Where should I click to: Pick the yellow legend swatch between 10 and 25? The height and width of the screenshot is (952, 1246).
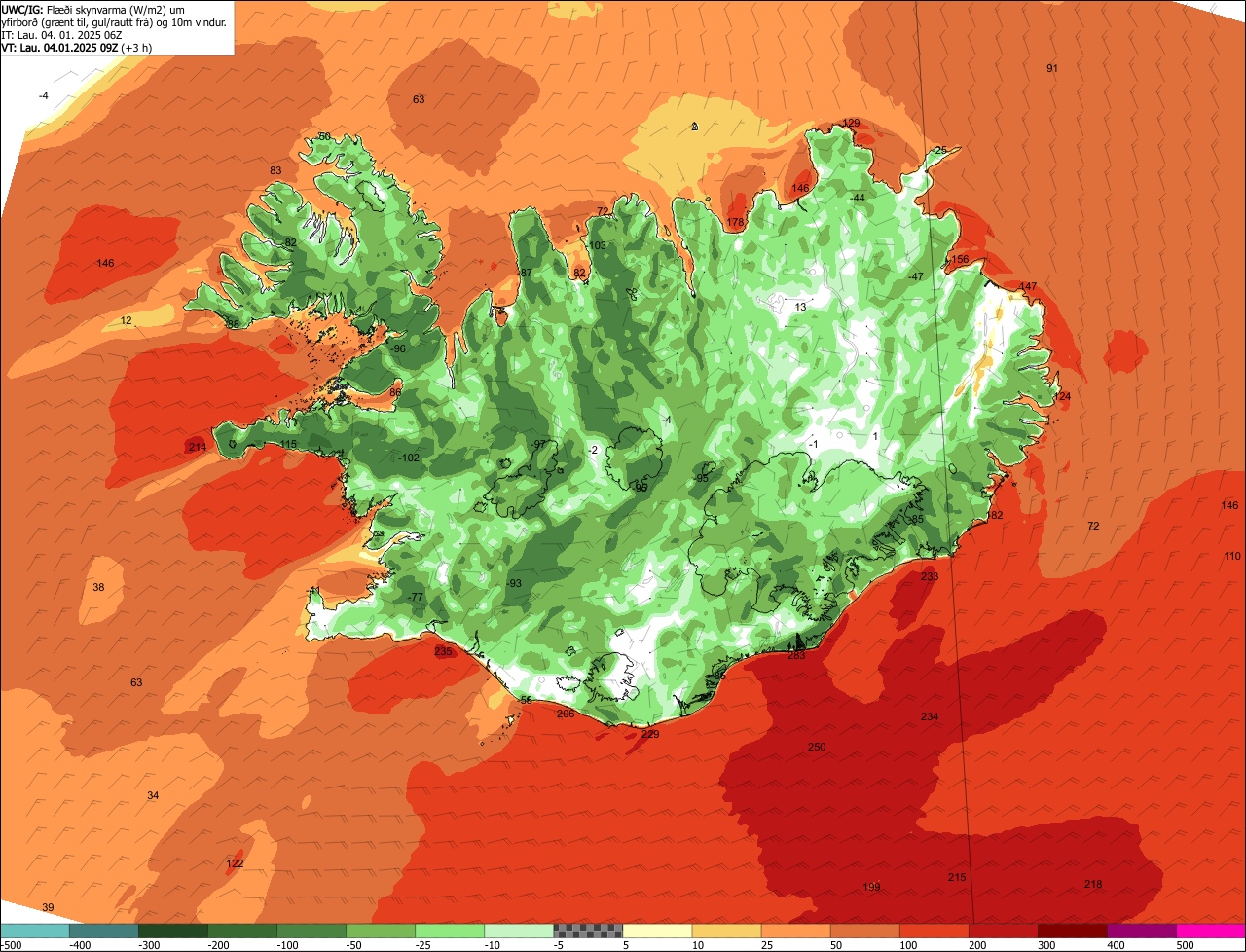click(x=726, y=931)
